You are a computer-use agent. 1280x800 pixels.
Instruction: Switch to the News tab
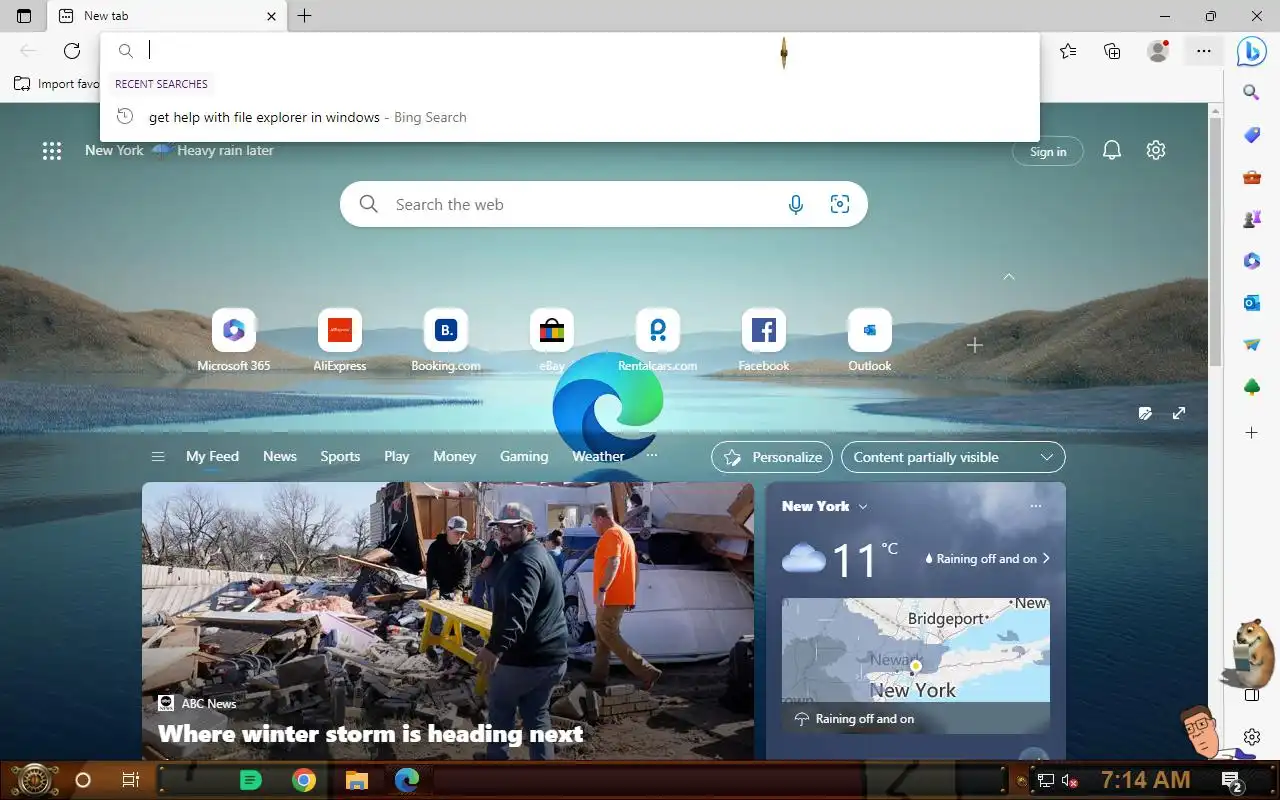coord(280,456)
